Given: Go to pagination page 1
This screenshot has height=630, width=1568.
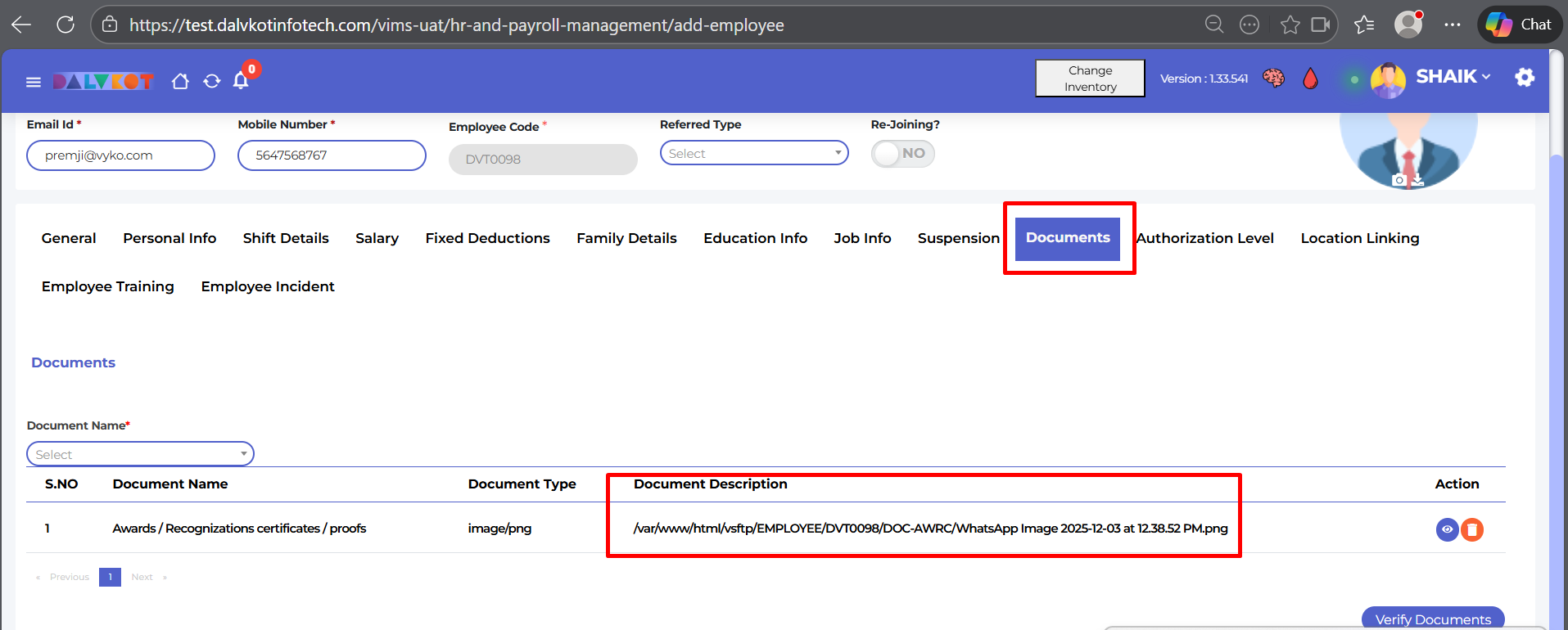Looking at the screenshot, I should 110,577.
